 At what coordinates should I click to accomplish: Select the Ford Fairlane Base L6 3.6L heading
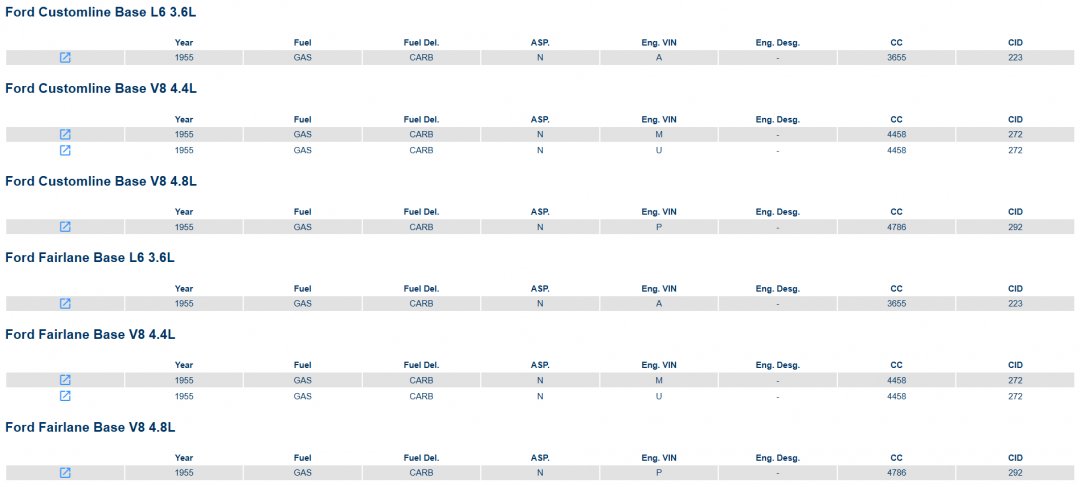(x=90, y=257)
